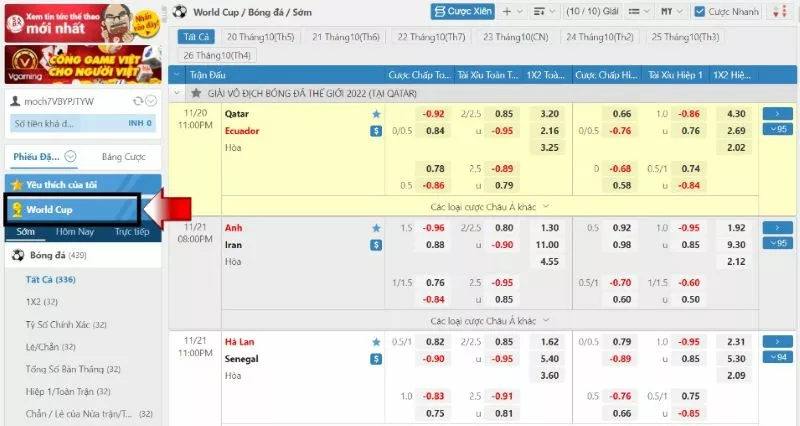Viewport: 800px width, 426px height.
Task: Open the plus sign dropdown in top toolbar
Action: 512,11
